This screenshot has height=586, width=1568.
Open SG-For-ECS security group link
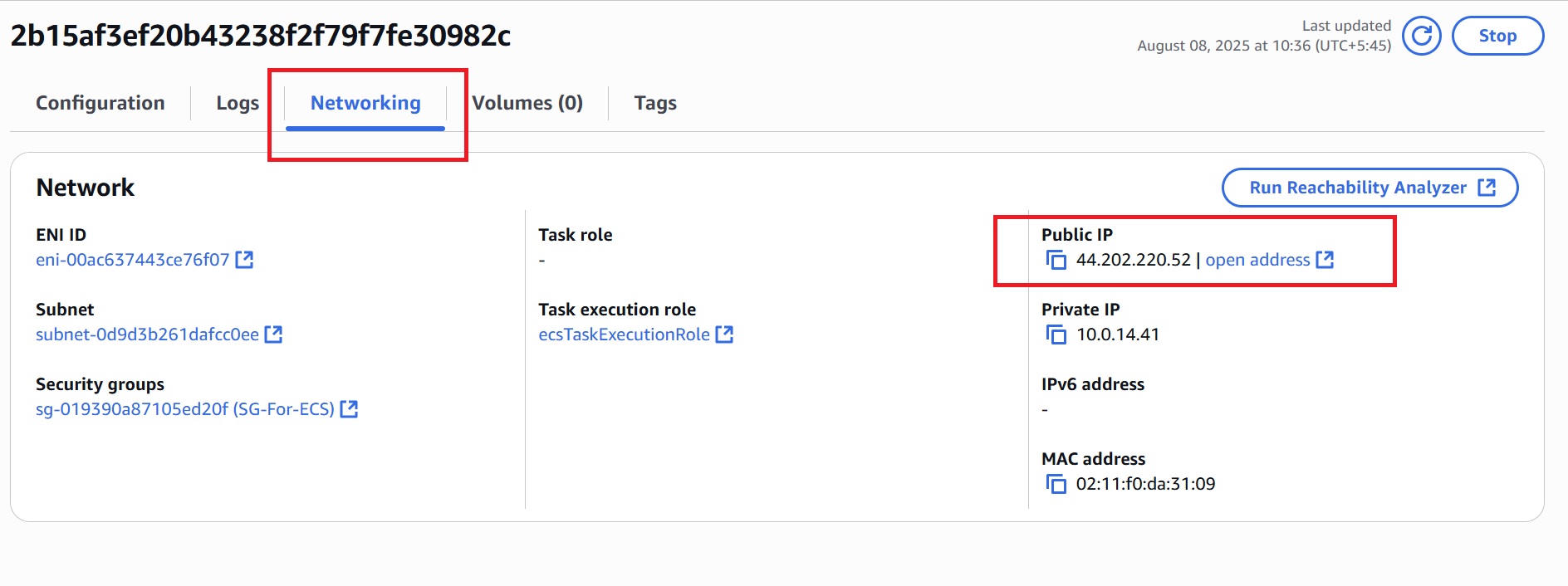pyautogui.click(x=188, y=409)
